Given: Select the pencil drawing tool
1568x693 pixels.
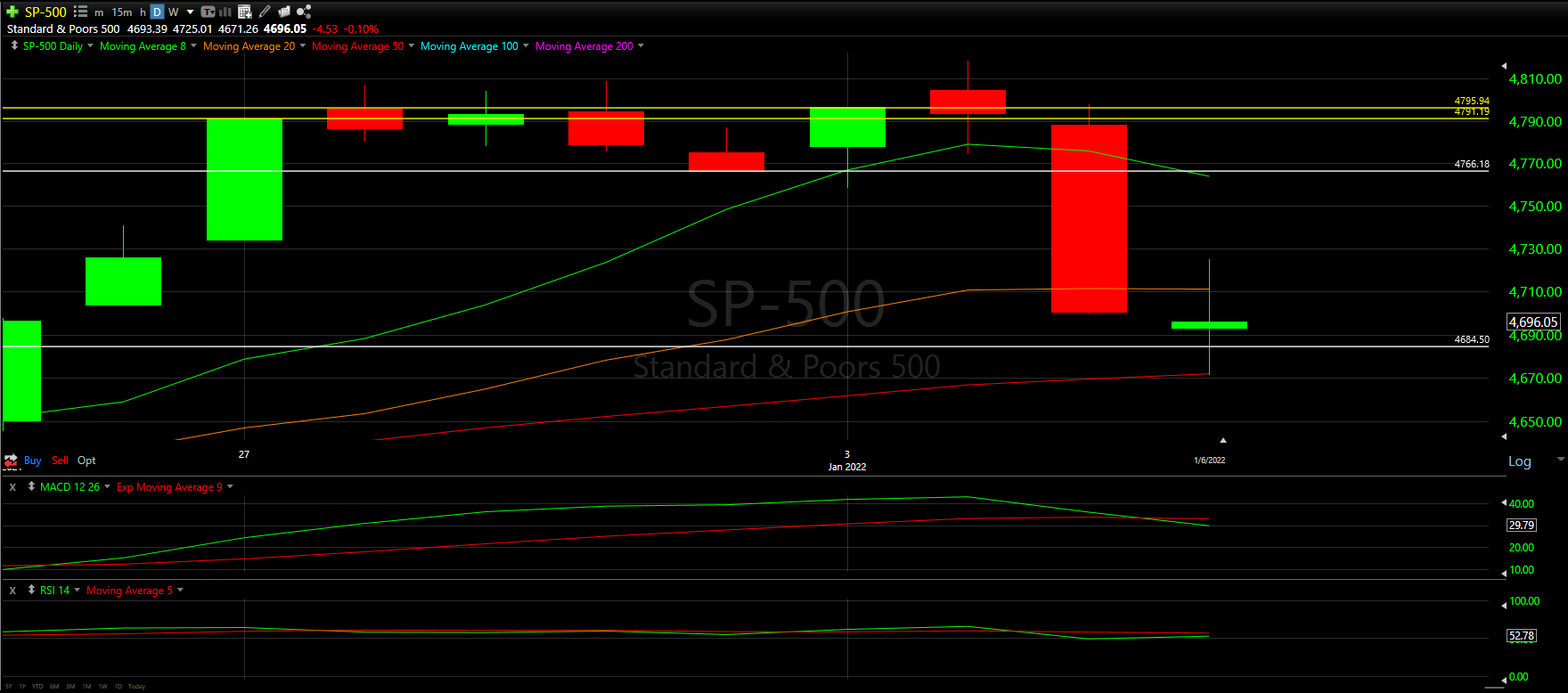Looking at the screenshot, I should [265, 12].
